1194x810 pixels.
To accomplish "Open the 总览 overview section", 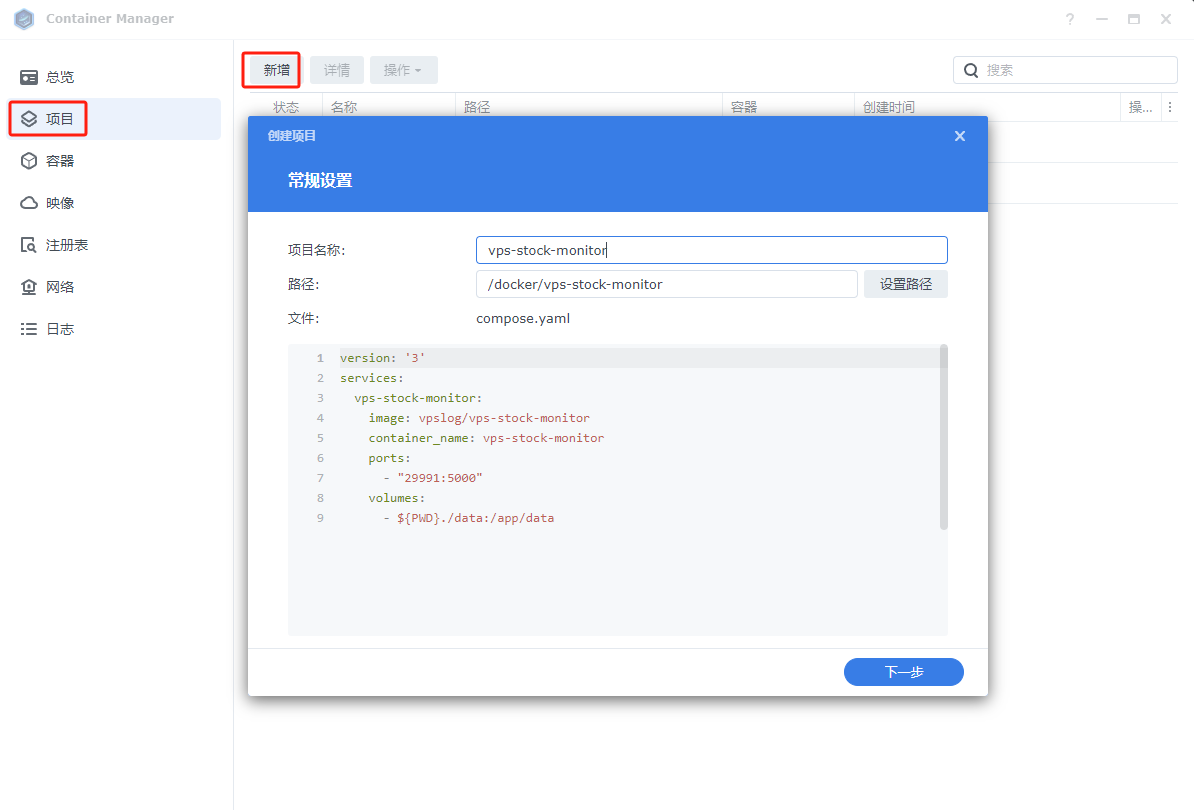I will pyautogui.click(x=114, y=77).
